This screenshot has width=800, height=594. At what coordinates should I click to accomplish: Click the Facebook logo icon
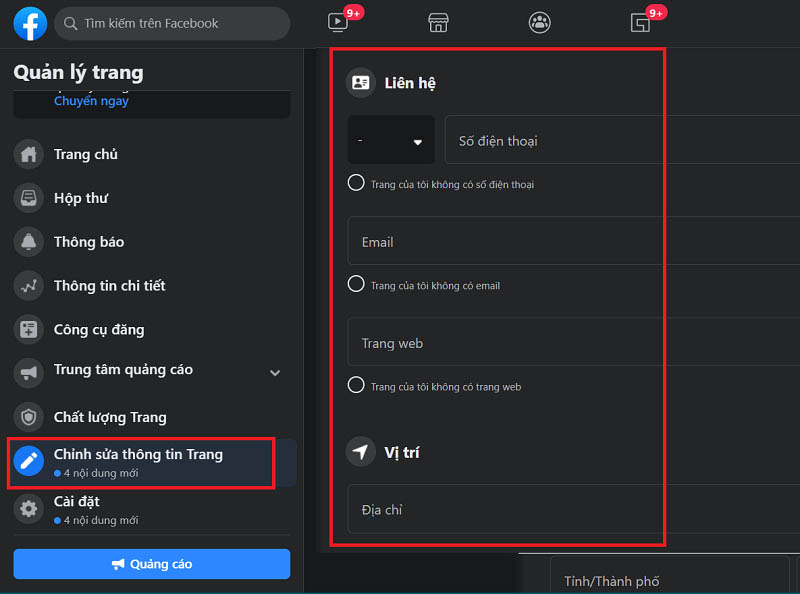coord(30,23)
